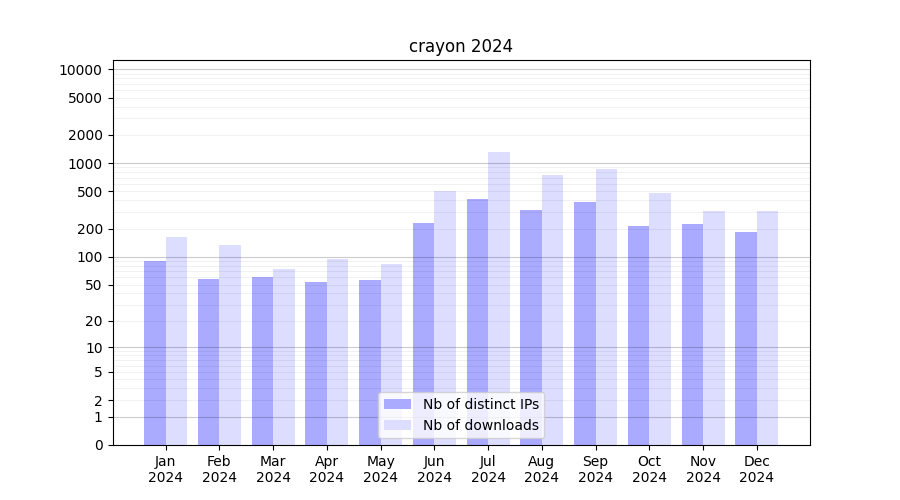Click the Jan 2024 distinct IPs bar
The height and width of the screenshot is (500, 900).
point(155,352)
